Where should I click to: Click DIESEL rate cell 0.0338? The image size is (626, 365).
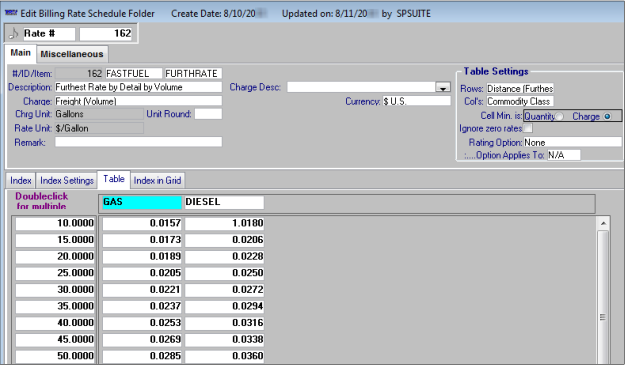pyautogui.click(x=224, y=339)
